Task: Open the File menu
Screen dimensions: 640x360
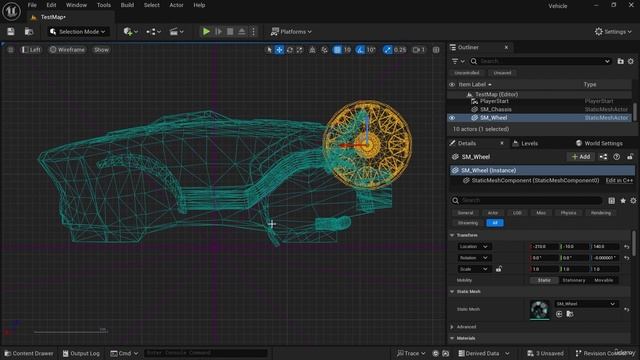Action: (32, 5)
